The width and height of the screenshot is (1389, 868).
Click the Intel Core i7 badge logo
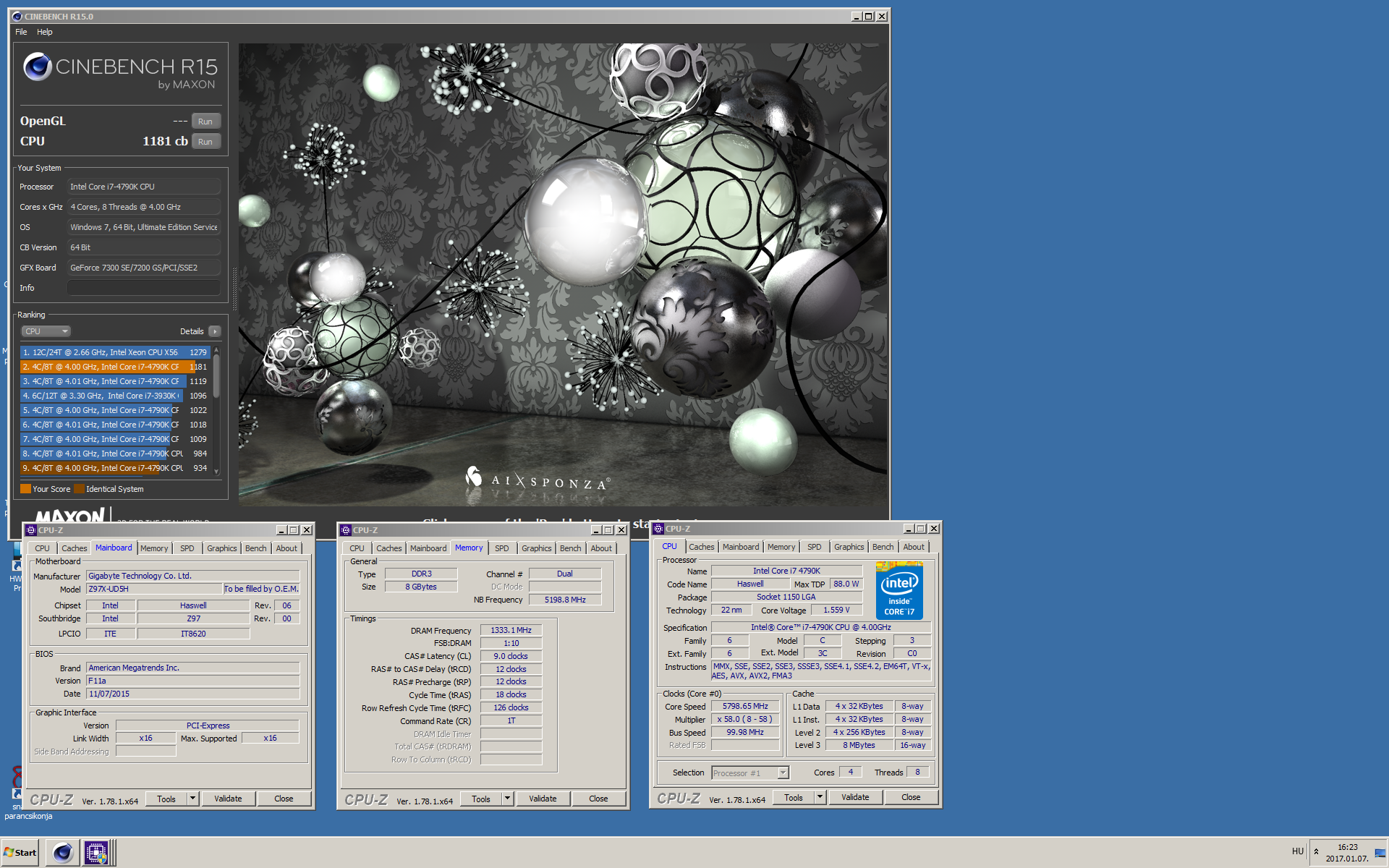click(x=899, y=590)
